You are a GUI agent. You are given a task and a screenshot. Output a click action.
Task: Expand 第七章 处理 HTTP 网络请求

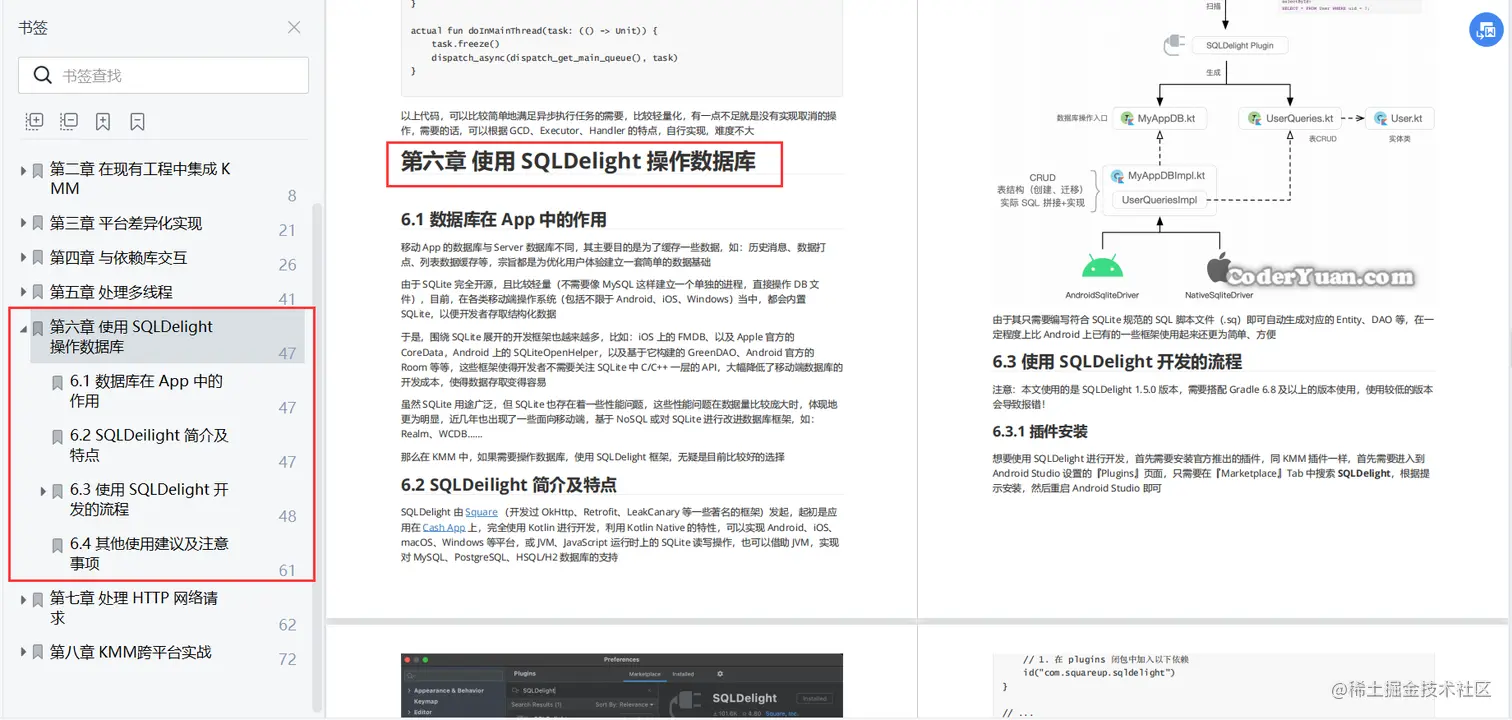[22, 597]
